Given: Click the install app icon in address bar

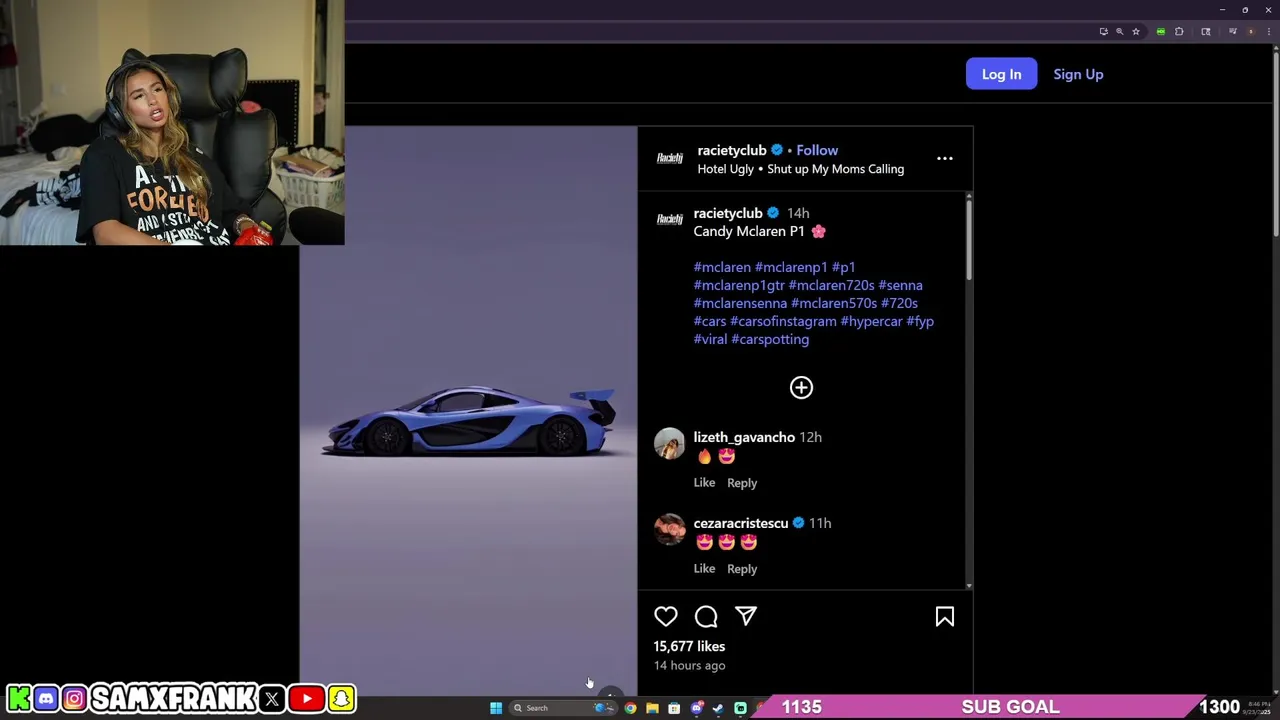Looking at the screenshot, I should tap(1103, 32).
